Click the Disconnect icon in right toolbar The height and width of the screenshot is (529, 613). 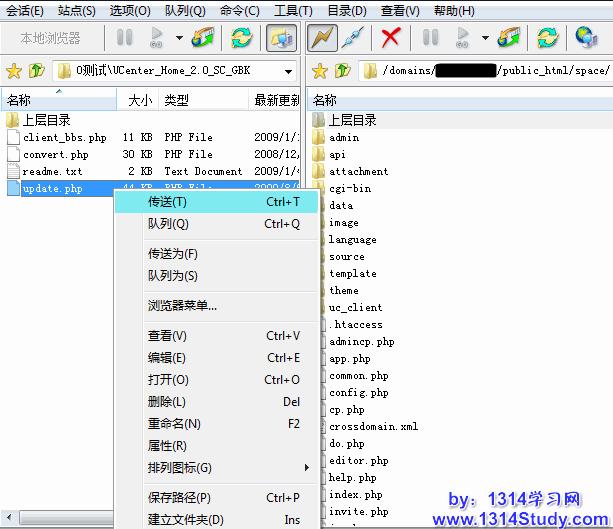pos(350,39)
